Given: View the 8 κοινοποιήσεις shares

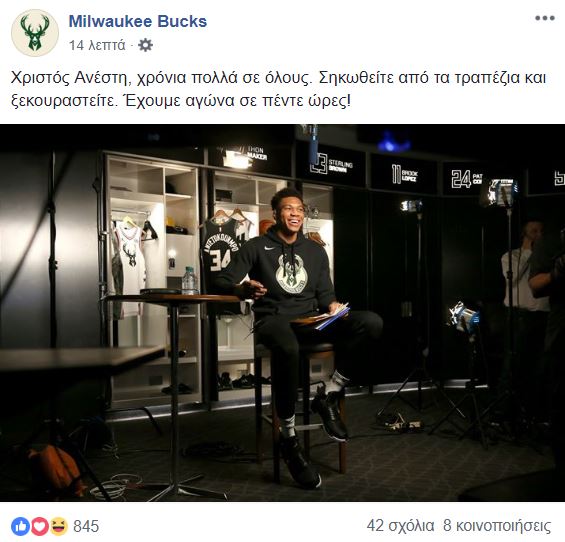Looking at the screenshot, I should (x=497, y=526).
